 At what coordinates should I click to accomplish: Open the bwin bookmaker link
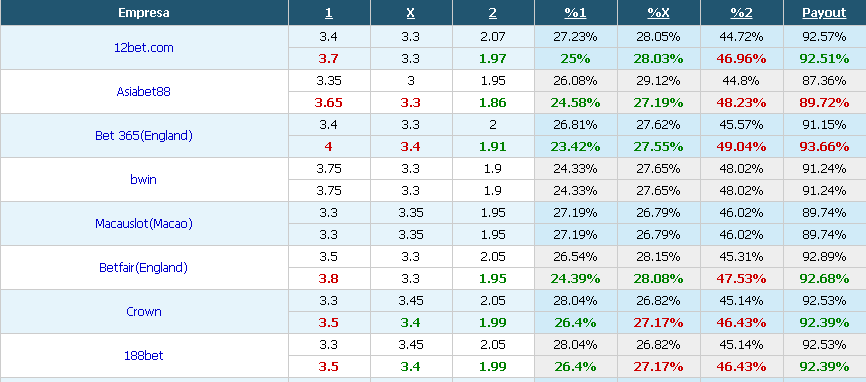click(x=144, y=179)
